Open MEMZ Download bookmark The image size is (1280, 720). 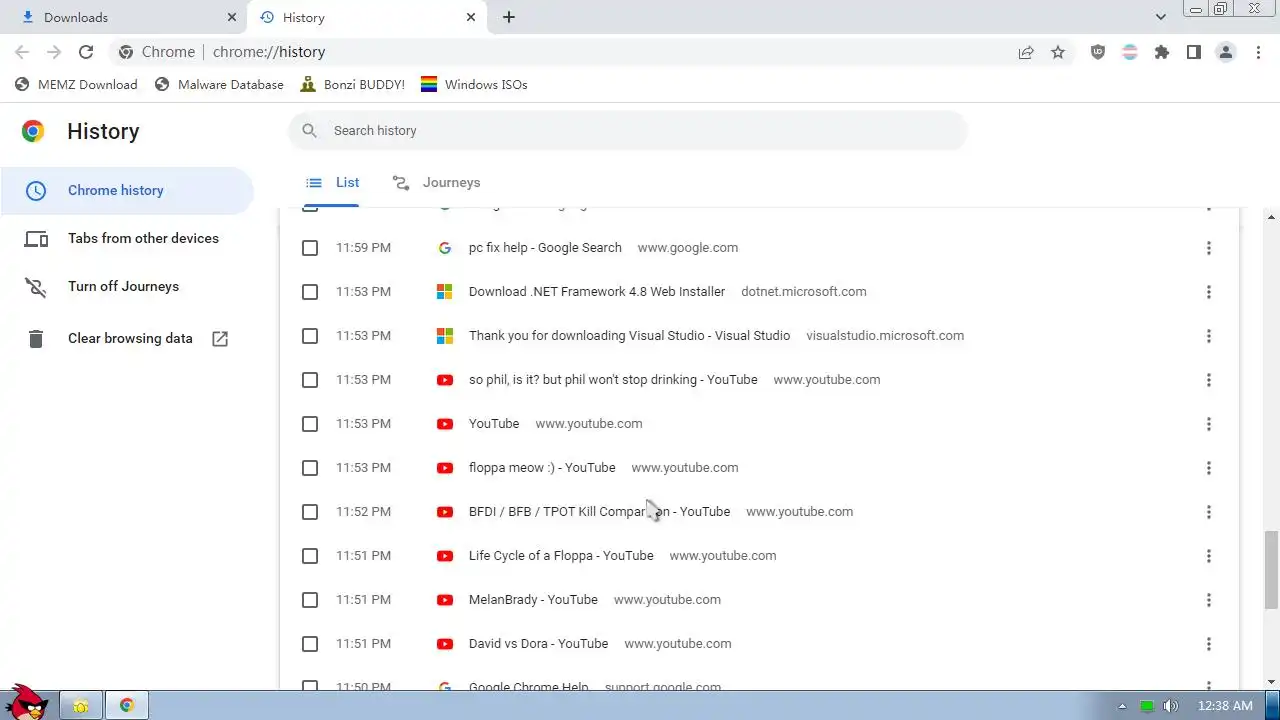tap(76, 85)
